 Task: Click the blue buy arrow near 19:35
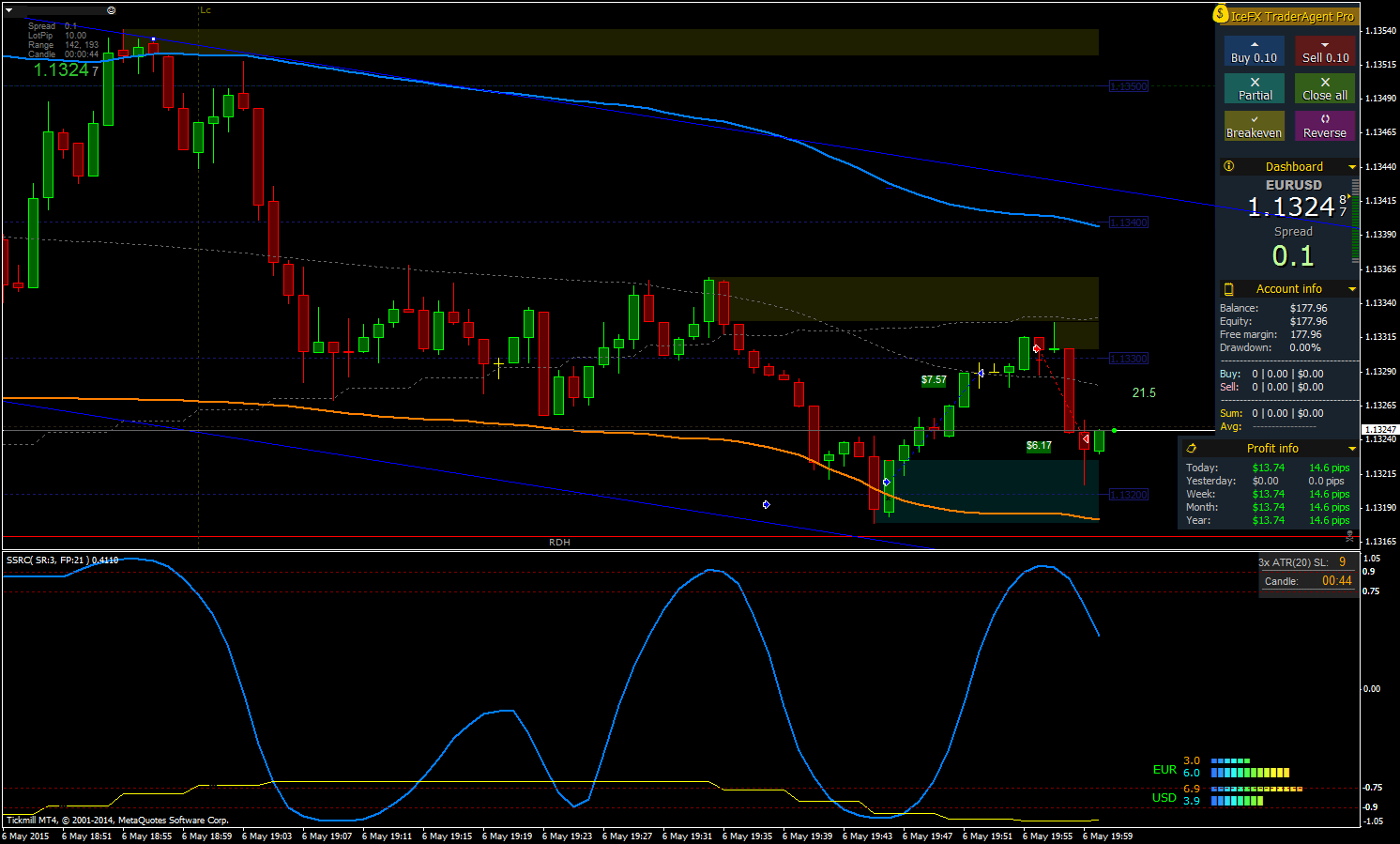pos(766,505)
